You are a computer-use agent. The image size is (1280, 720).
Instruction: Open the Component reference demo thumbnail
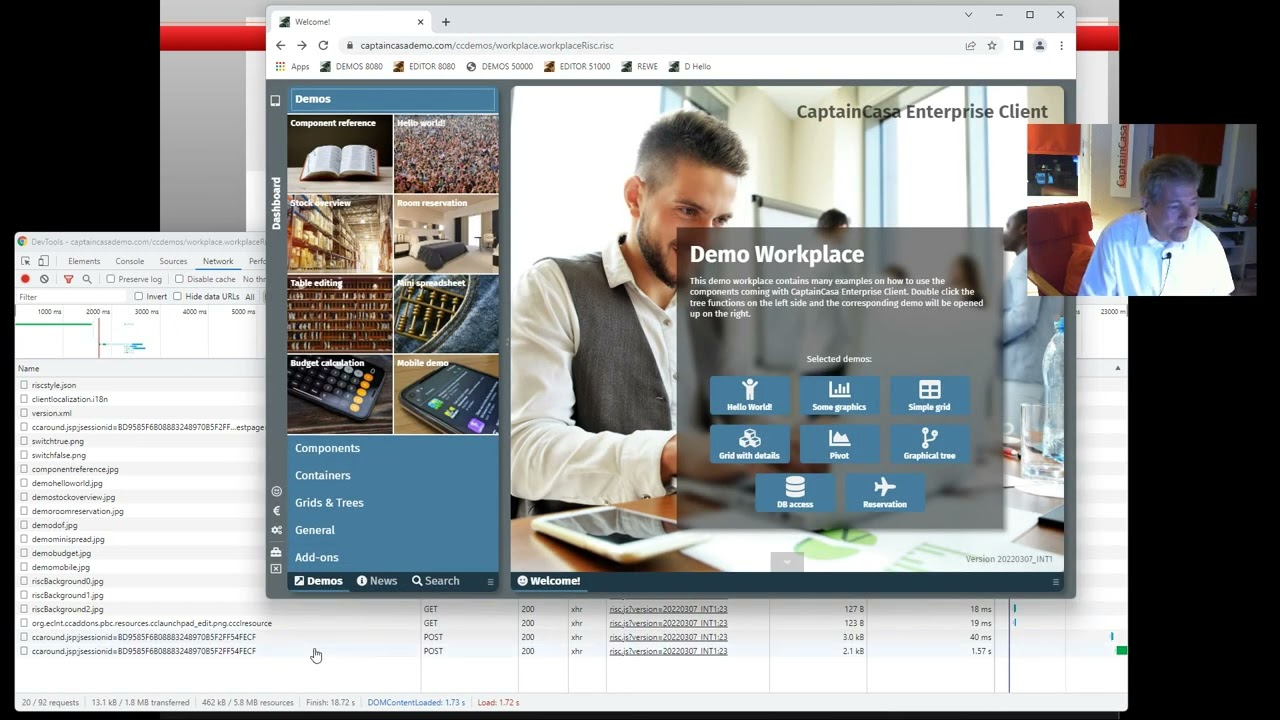click(340, 154)
